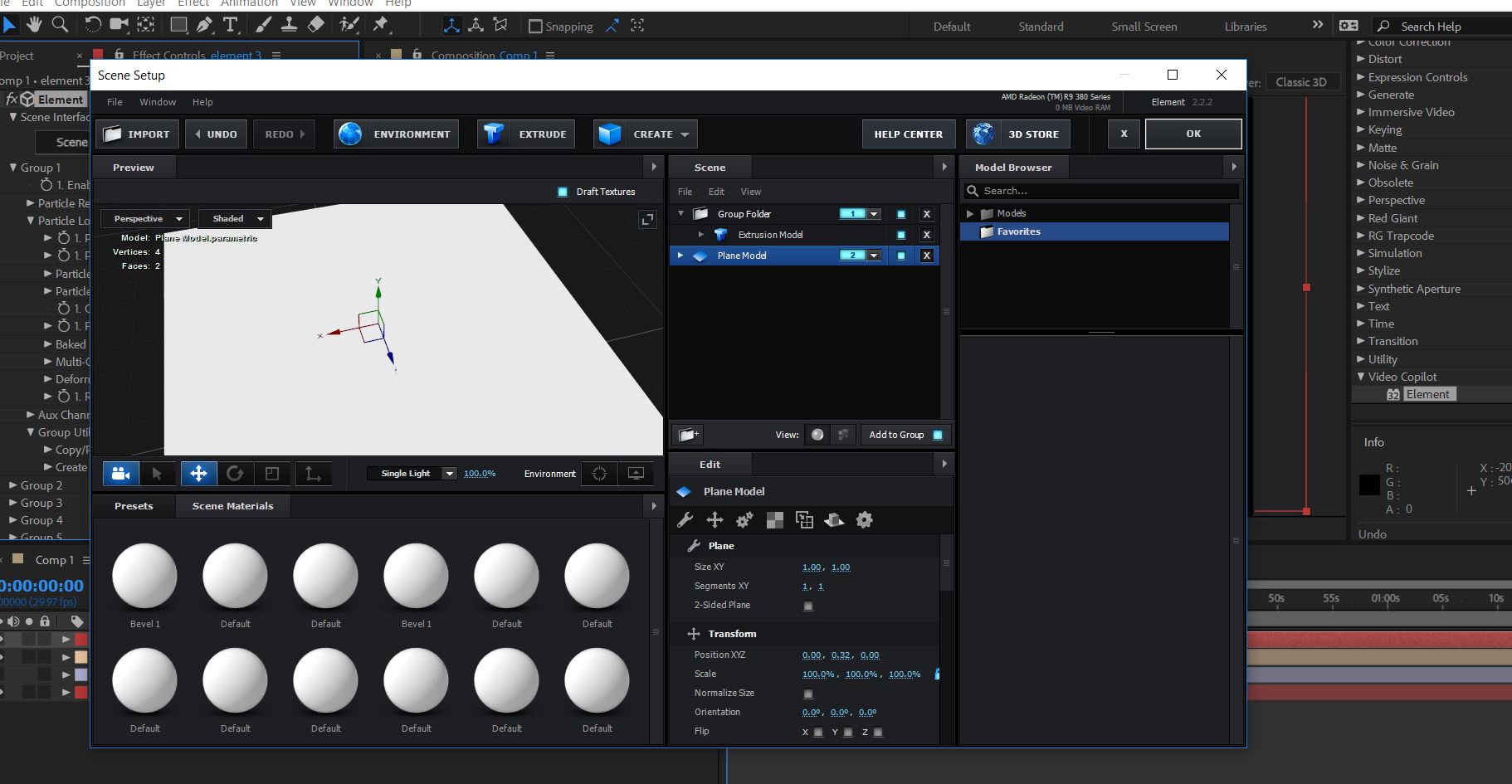This screenshot has width=1512, height=784.
Task: Select the Type tool in After Effects toolbar
Action: 230,25
